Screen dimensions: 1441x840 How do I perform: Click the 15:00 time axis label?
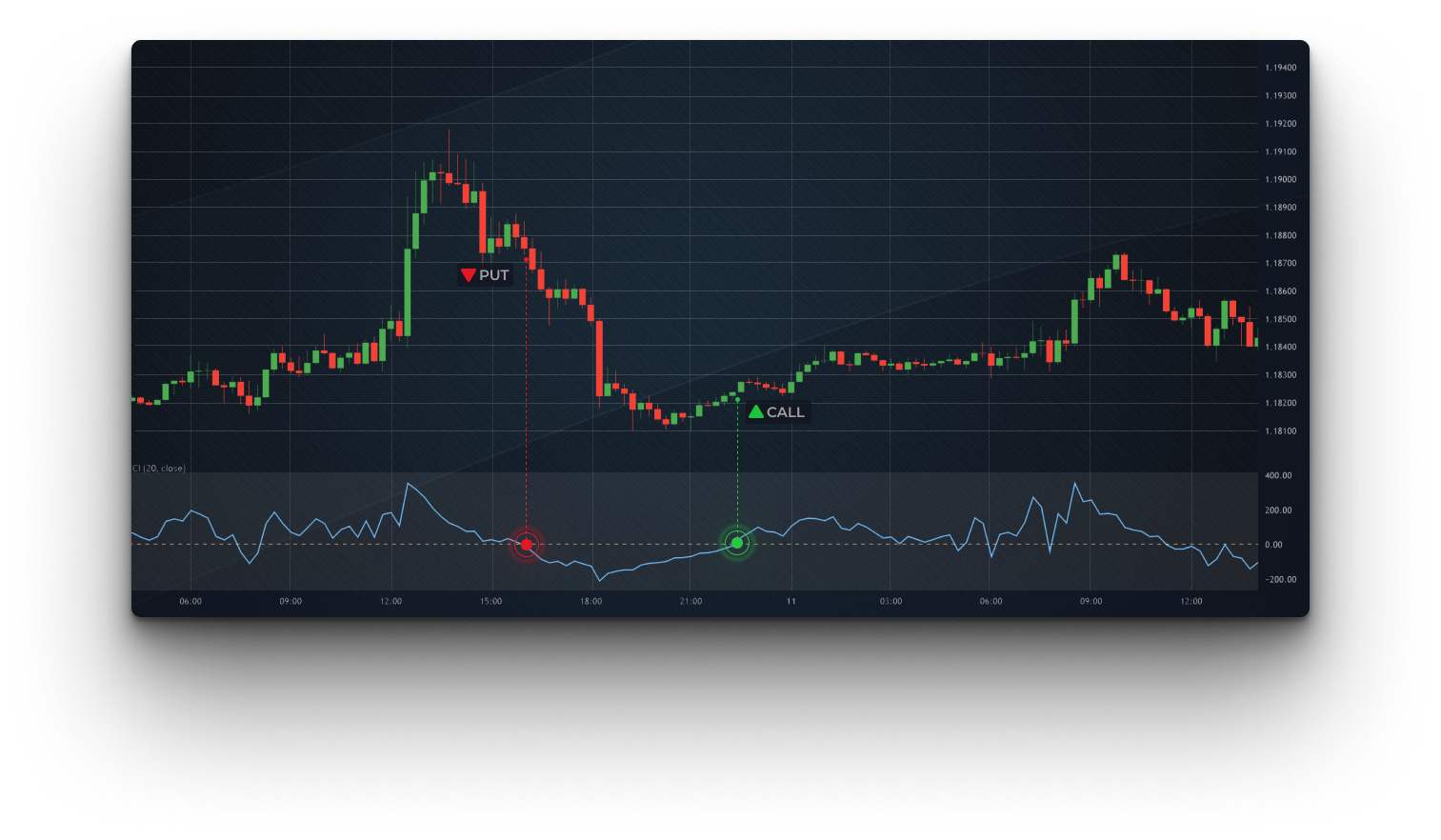[490, 602]
